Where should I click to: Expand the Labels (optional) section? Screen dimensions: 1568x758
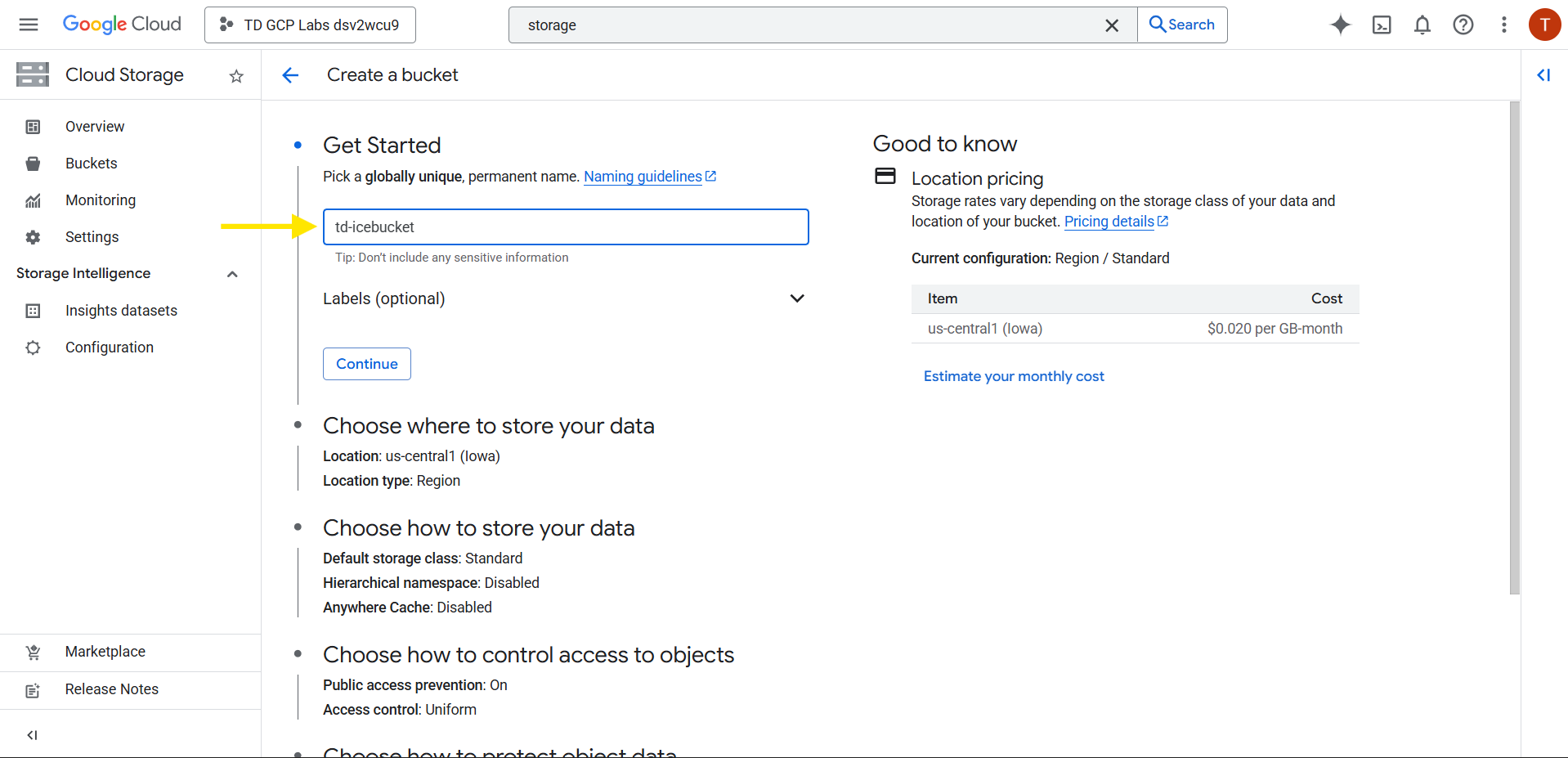[796, 298]
